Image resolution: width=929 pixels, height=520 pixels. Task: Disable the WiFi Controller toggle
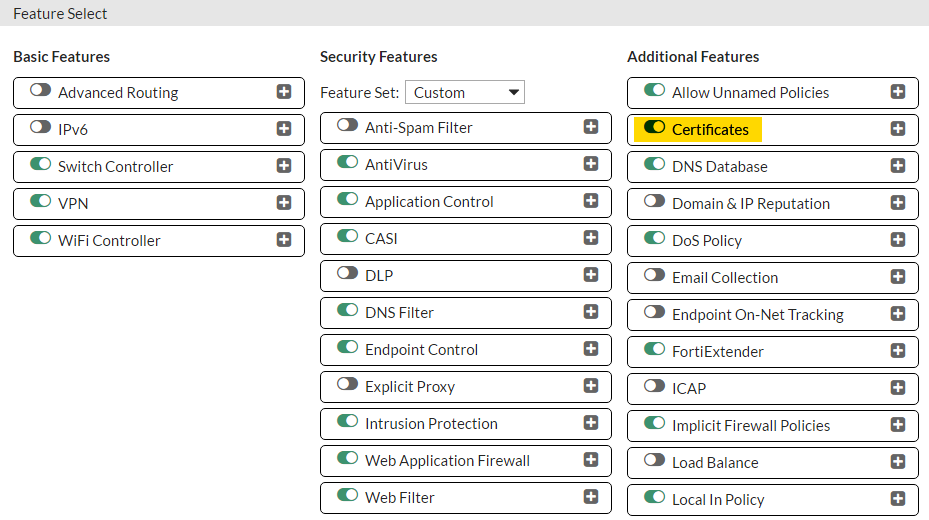[x=41, y=239]
